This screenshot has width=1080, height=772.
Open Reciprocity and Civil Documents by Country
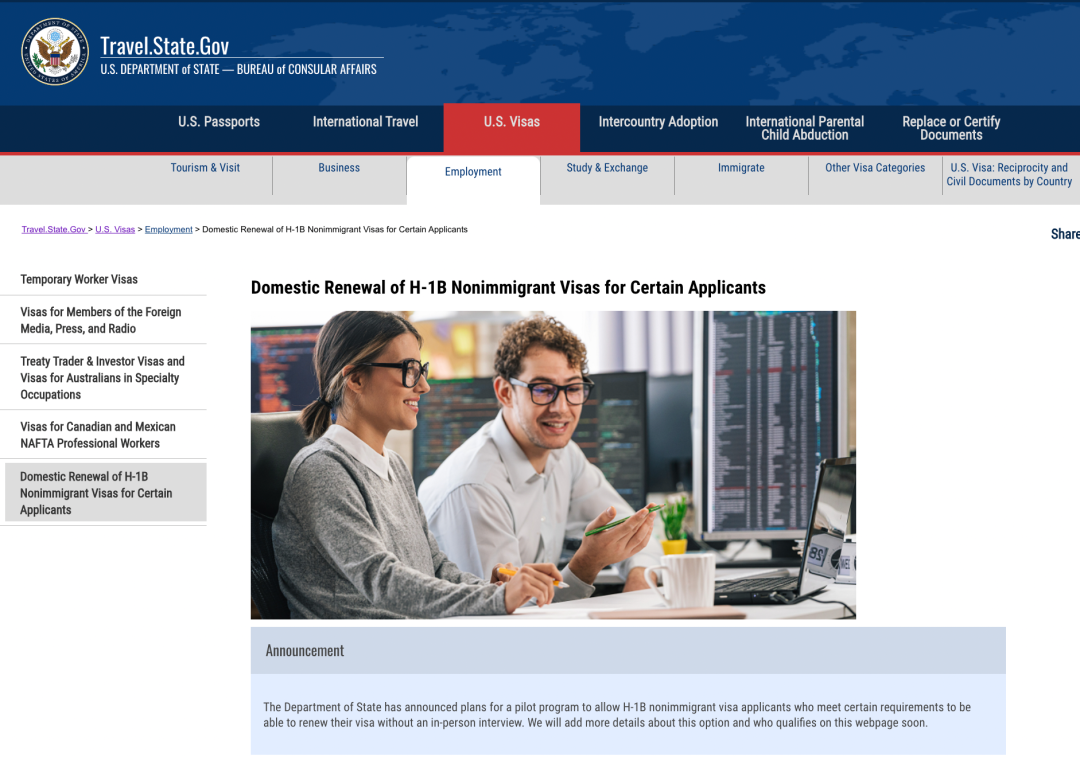(1009, 174)
